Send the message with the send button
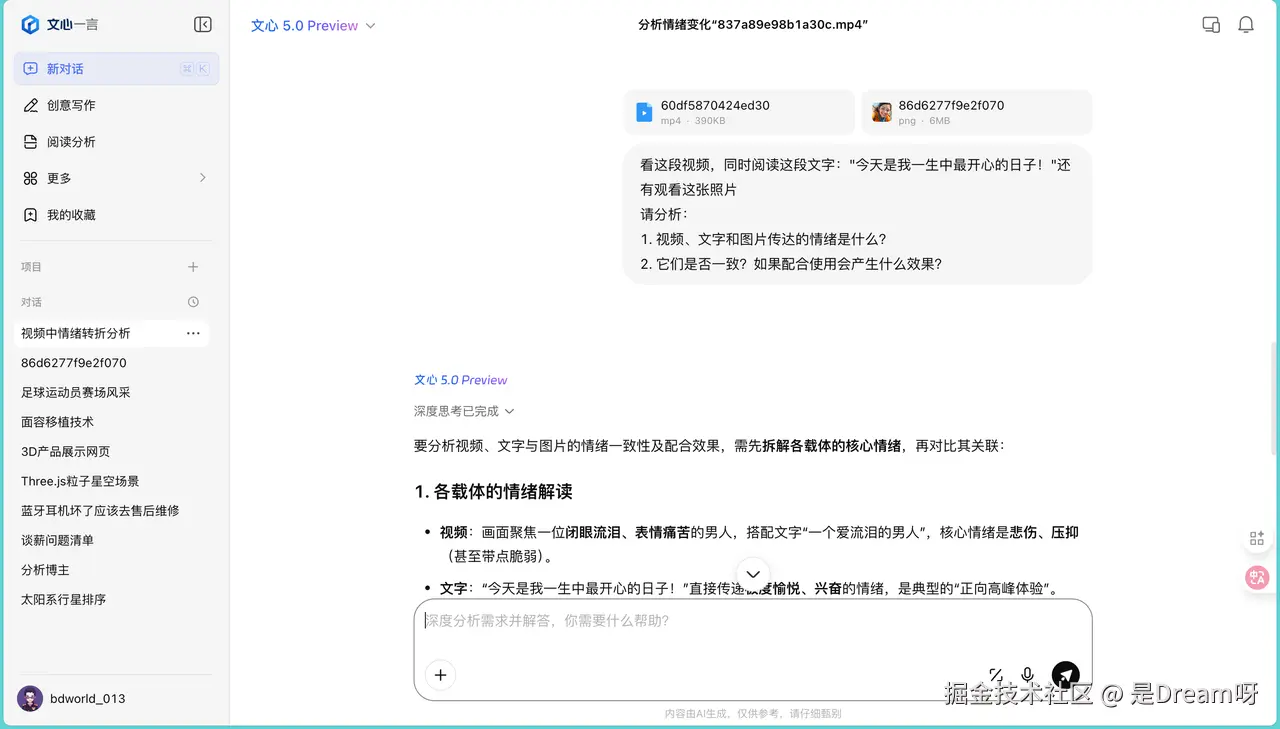Screen dimensions: 1280x729 click(x=1066, y=675)
